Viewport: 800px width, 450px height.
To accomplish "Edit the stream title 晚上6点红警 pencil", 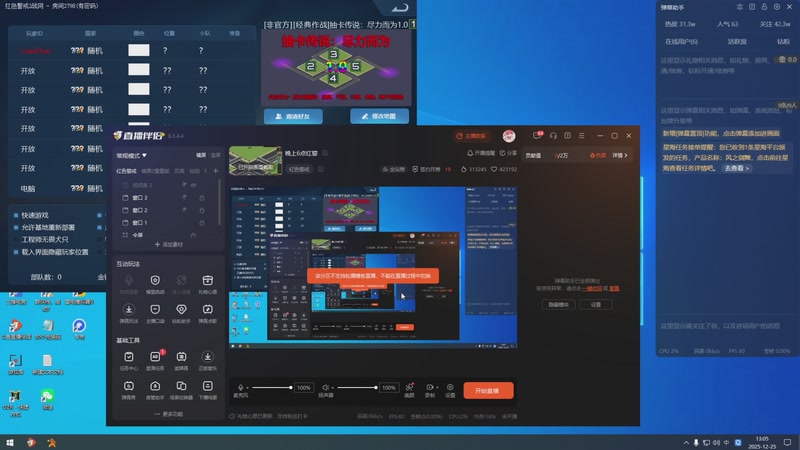I will [x=325, y=153].
